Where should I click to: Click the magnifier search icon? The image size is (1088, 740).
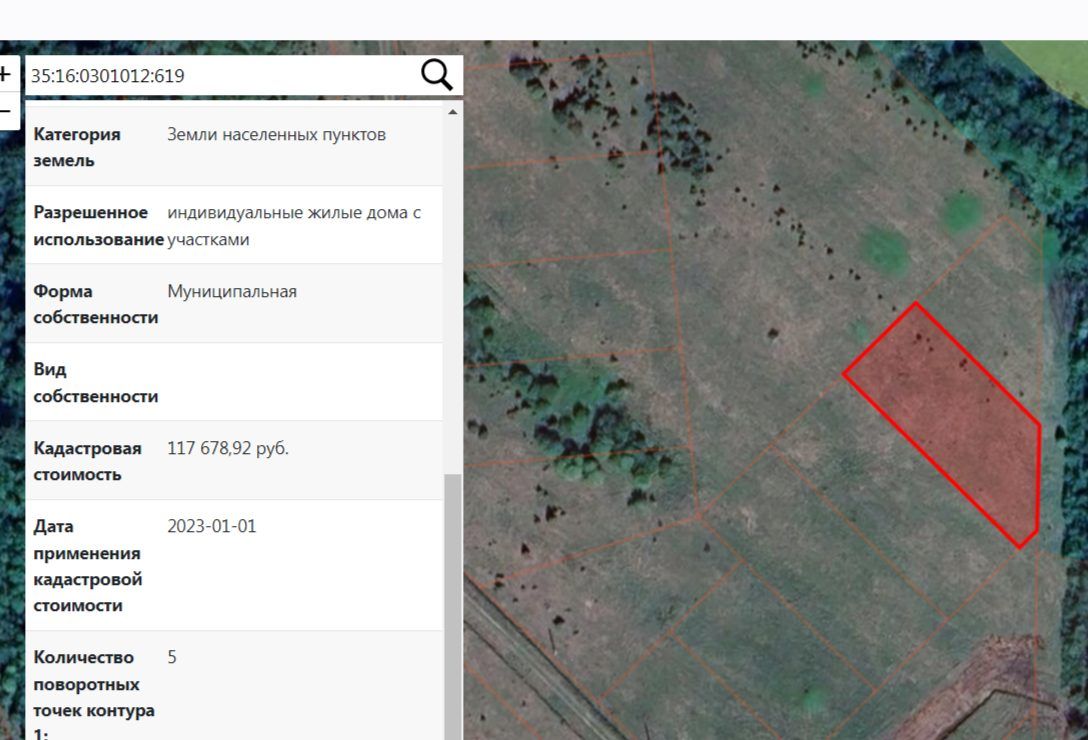[x=436, y=74]
